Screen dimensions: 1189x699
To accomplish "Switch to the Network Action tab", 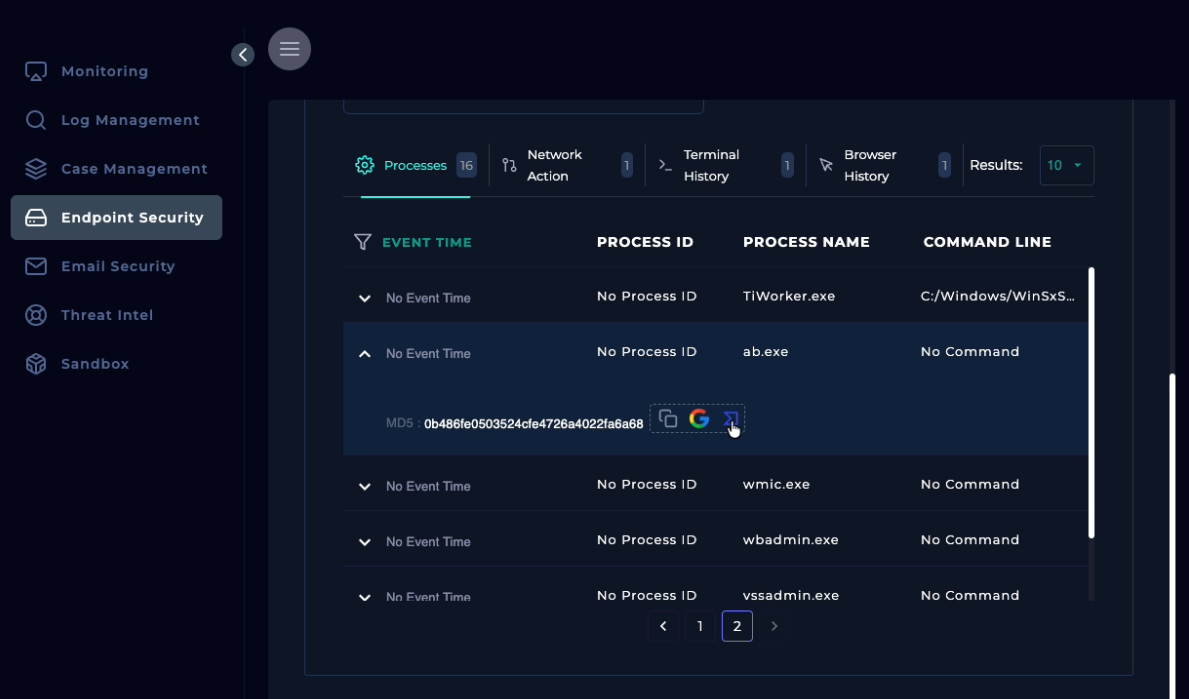I will coord(555,165).
